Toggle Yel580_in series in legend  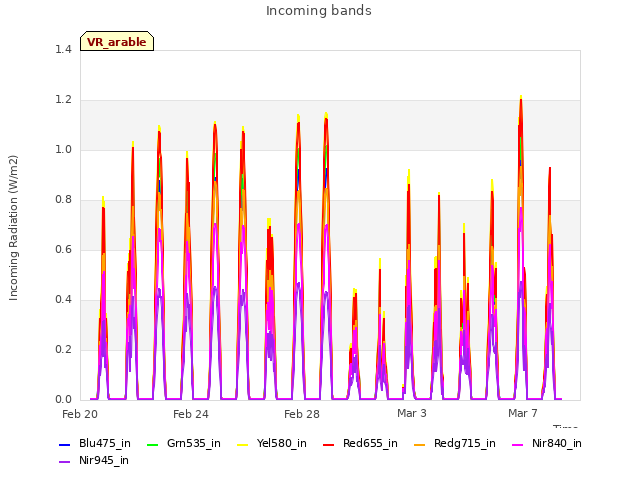(271, 444)
